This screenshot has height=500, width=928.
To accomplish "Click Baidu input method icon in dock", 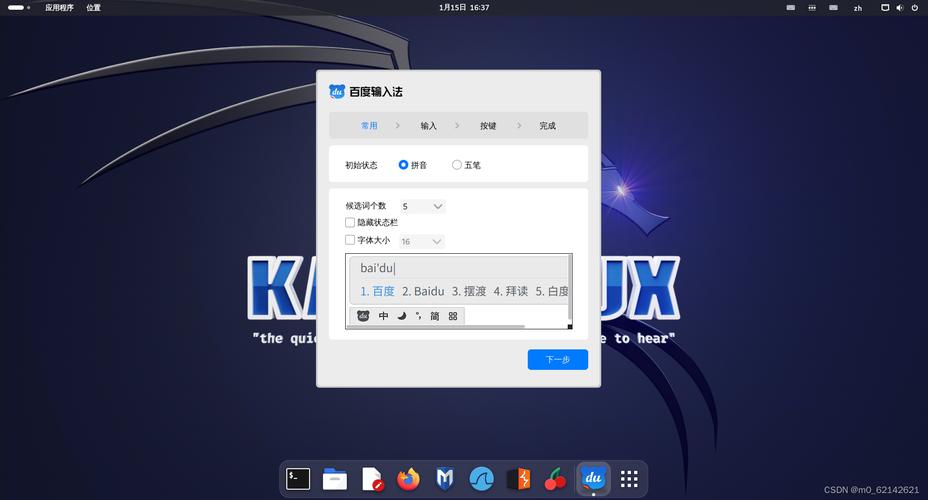I will [593, 478].
